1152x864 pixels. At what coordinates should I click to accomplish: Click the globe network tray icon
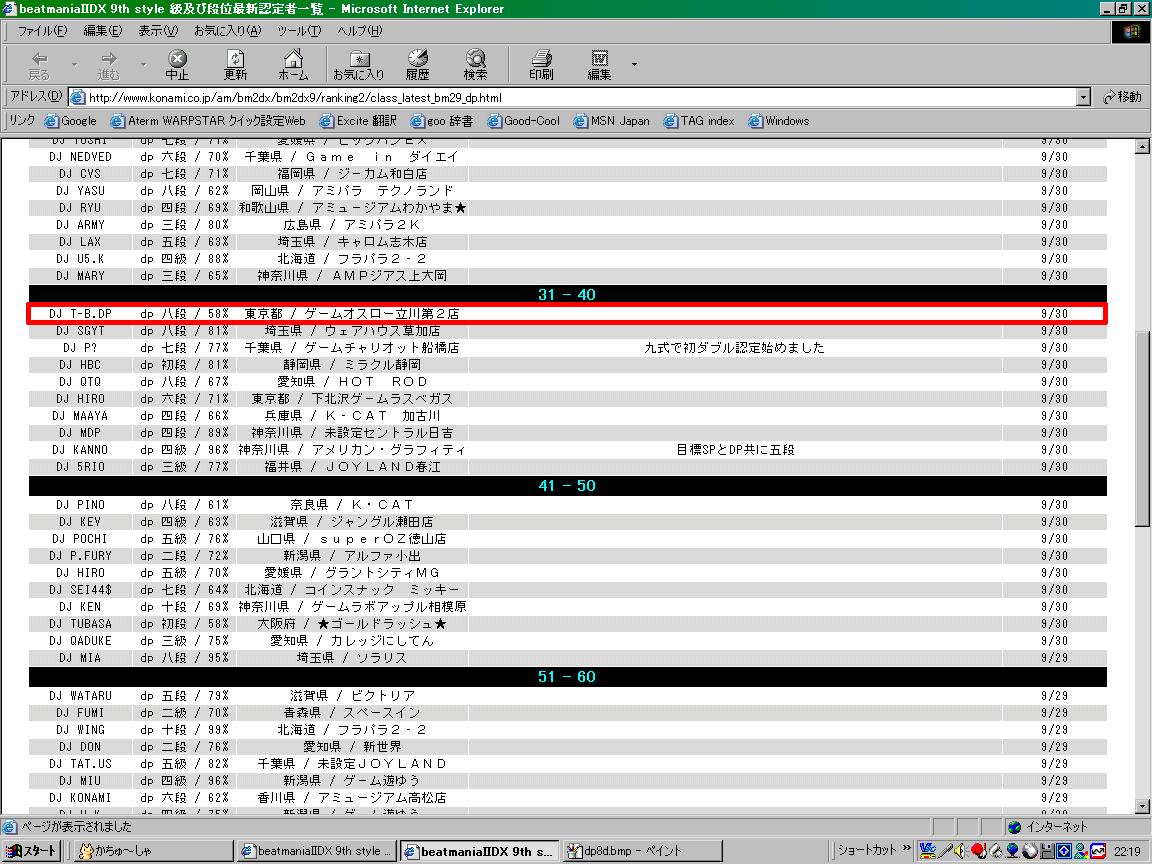pos(1012,851)
